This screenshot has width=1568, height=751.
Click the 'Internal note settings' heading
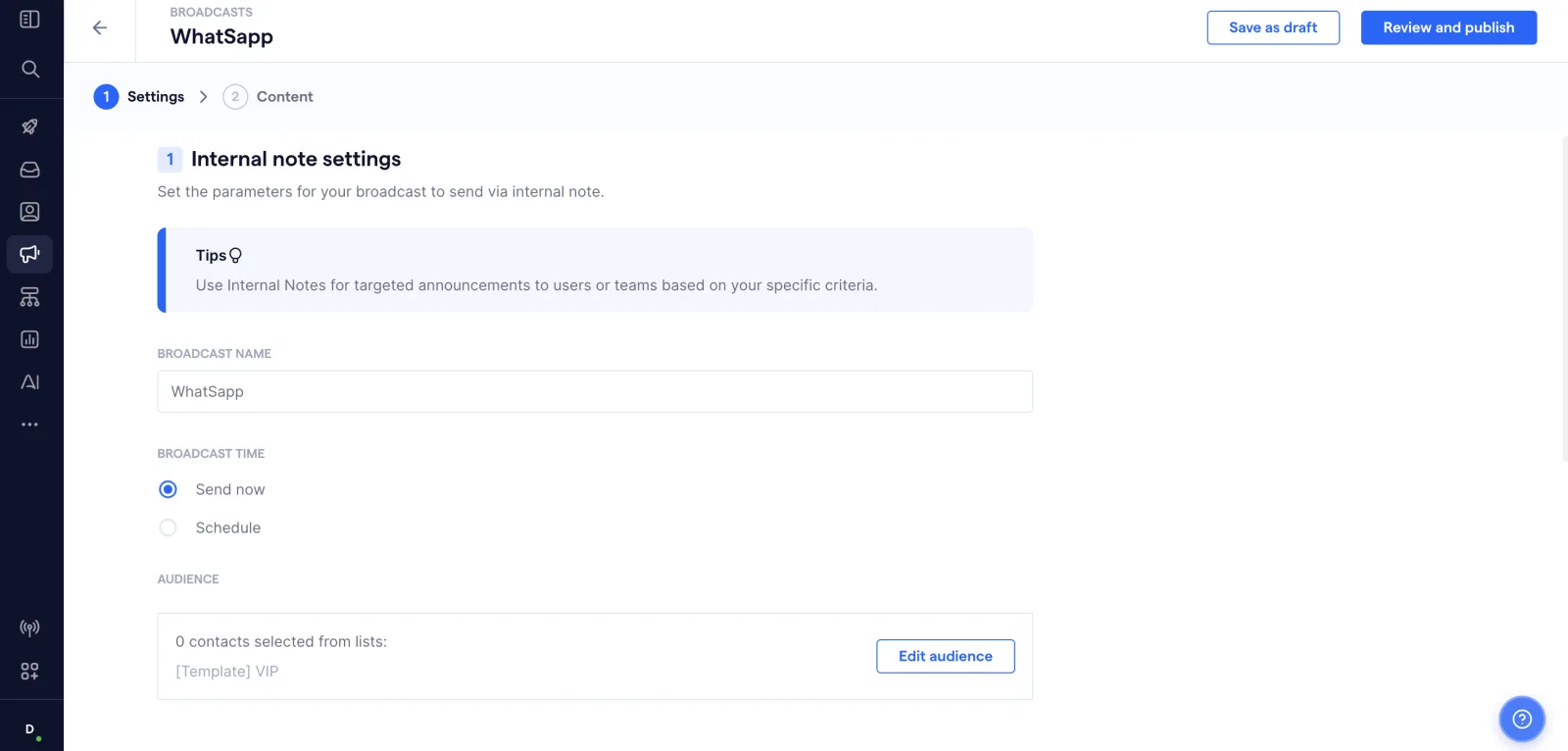coord(296,159)
